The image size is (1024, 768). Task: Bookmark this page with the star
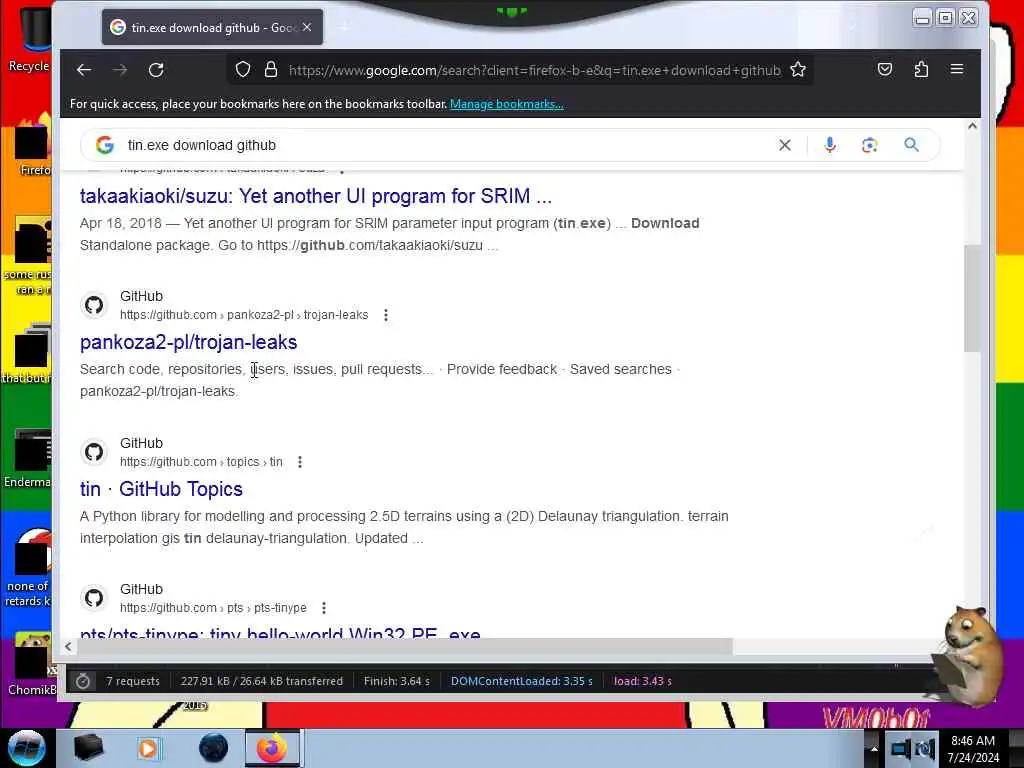point(798,70)
